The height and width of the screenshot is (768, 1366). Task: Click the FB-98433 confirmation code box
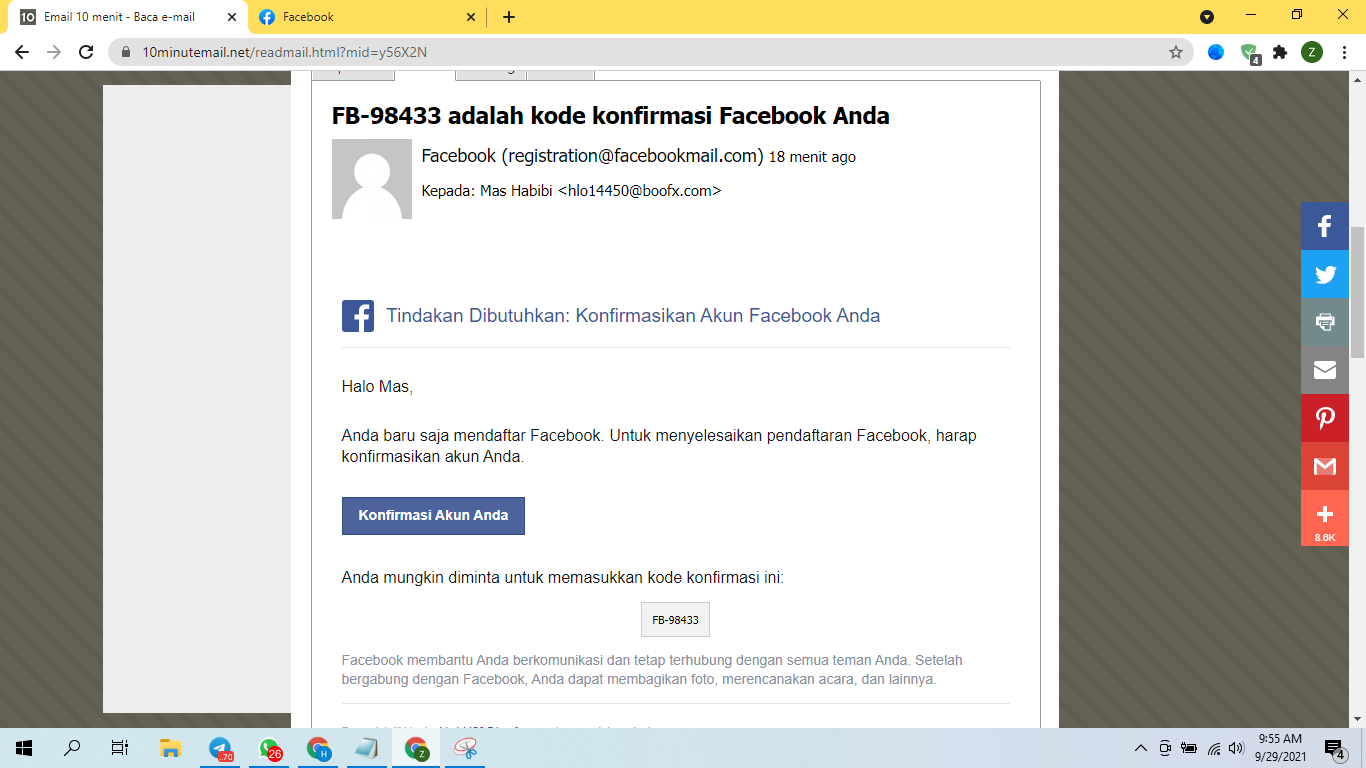point(675,620)
